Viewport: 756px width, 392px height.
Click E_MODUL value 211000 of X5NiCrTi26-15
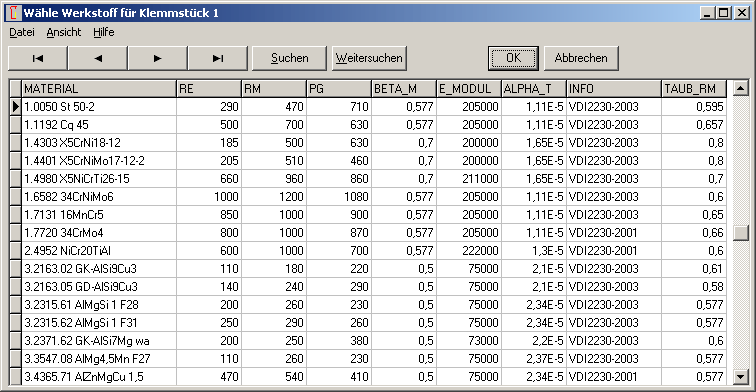pos(469,179)
